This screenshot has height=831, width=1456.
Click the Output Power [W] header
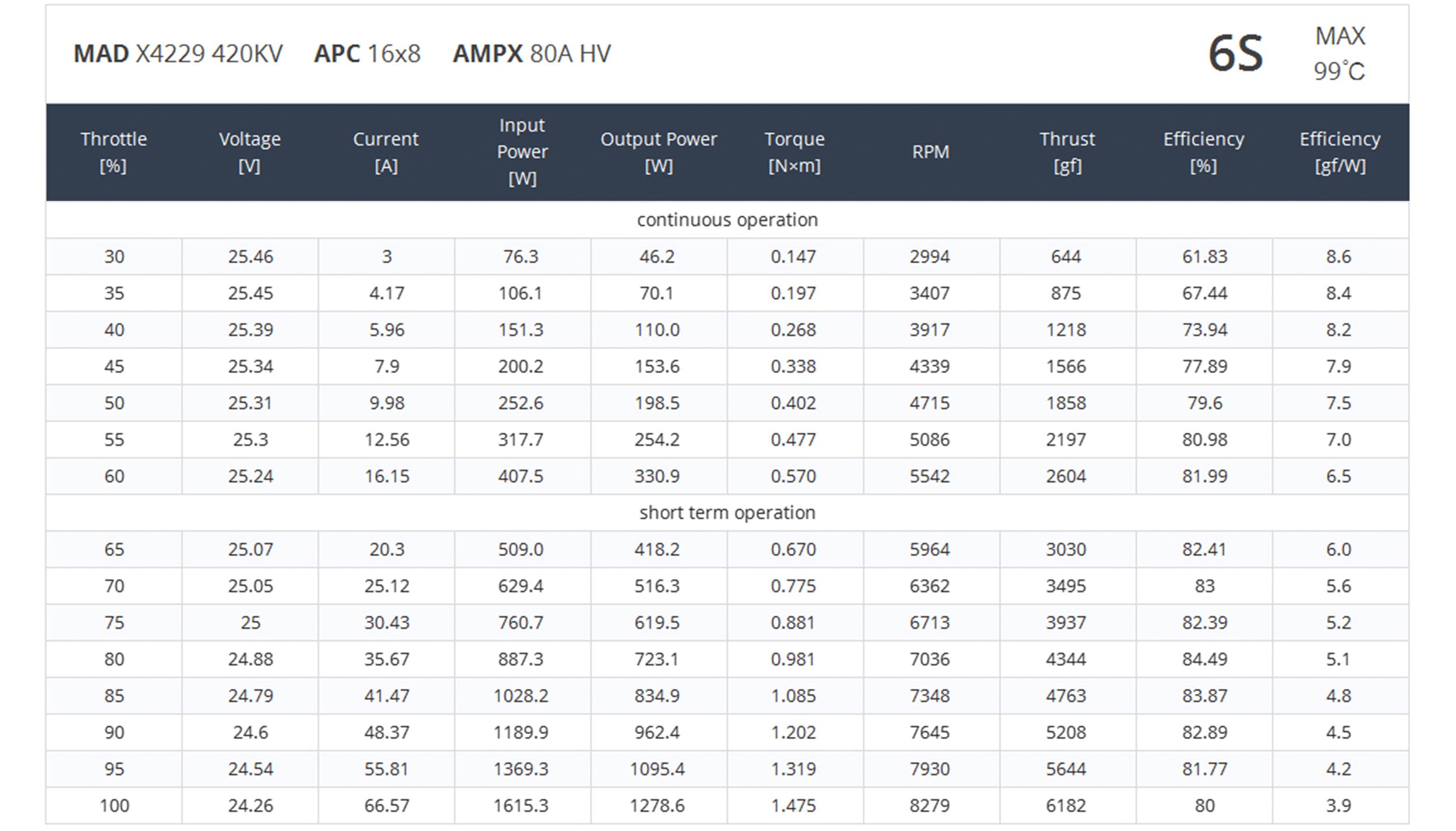(659, 152)
